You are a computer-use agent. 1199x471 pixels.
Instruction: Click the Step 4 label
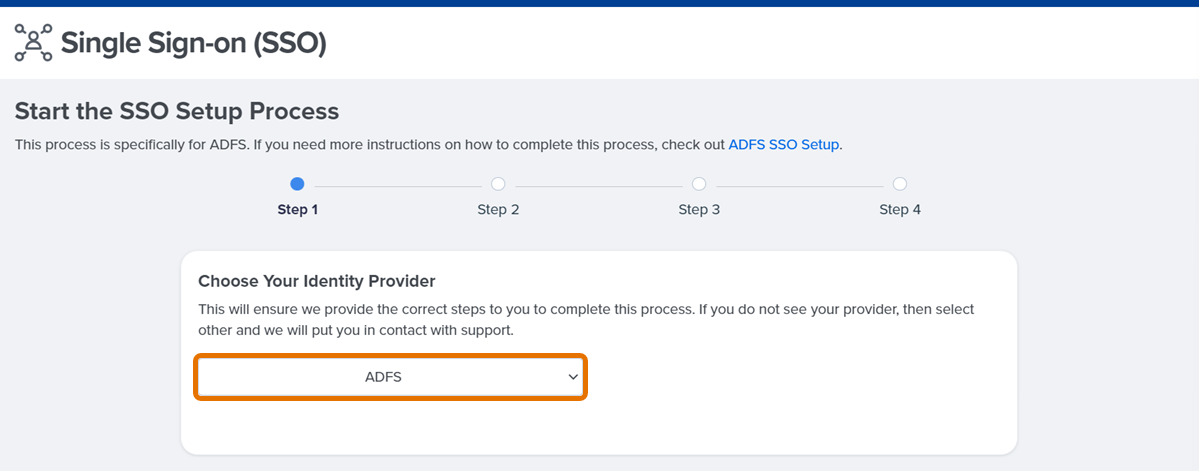tap(900, 210)
